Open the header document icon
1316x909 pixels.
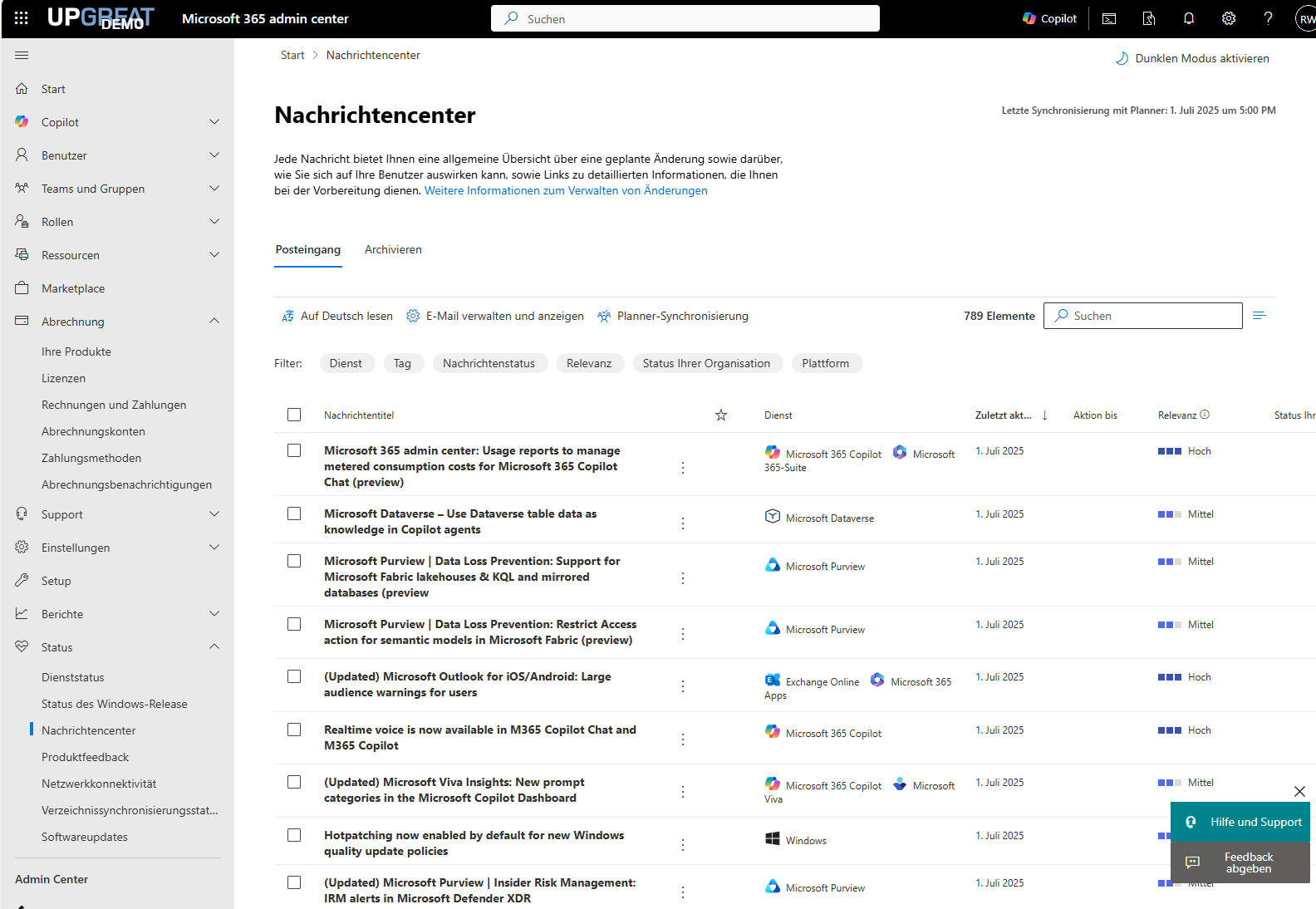[1149, 18]
